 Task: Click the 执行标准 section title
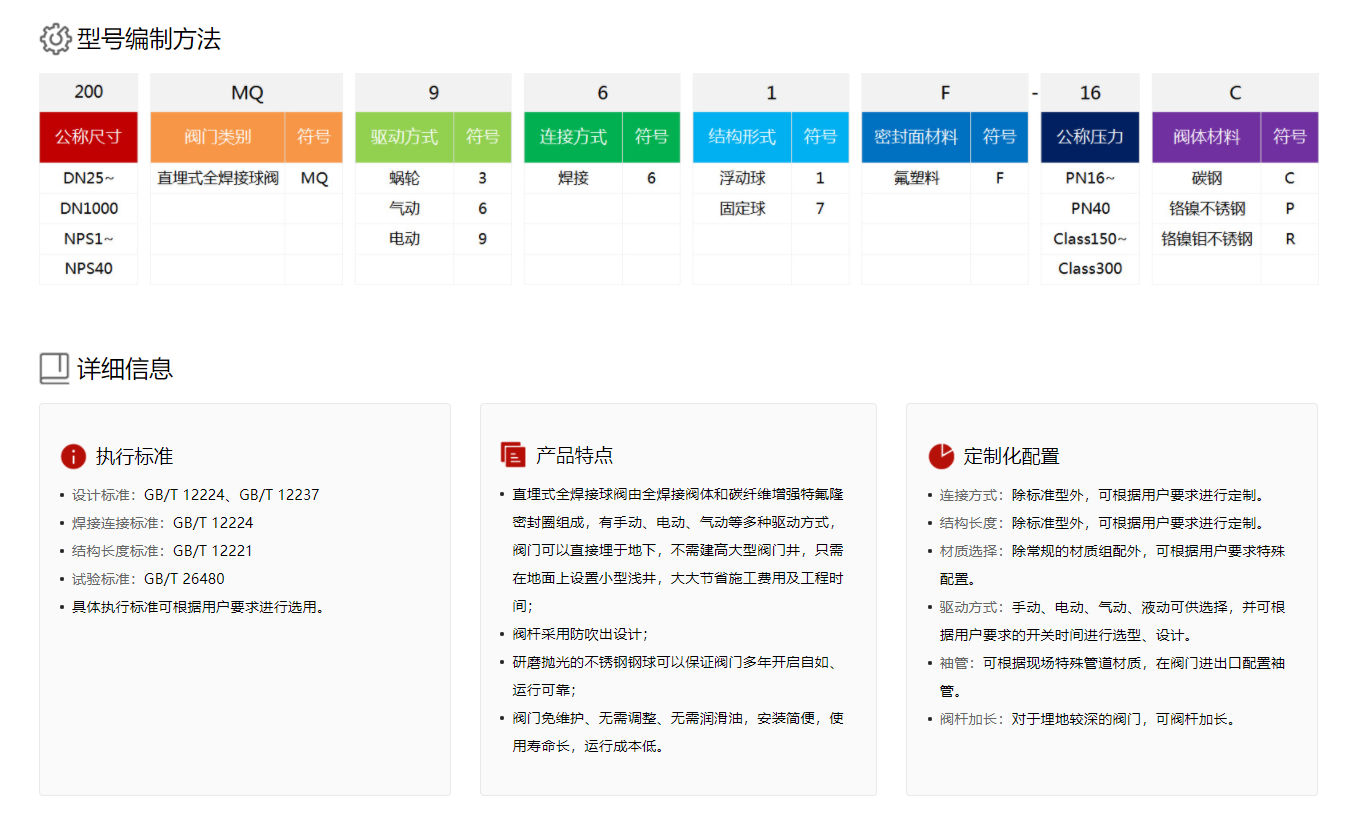pyautogui.click(x=134, y=457)
